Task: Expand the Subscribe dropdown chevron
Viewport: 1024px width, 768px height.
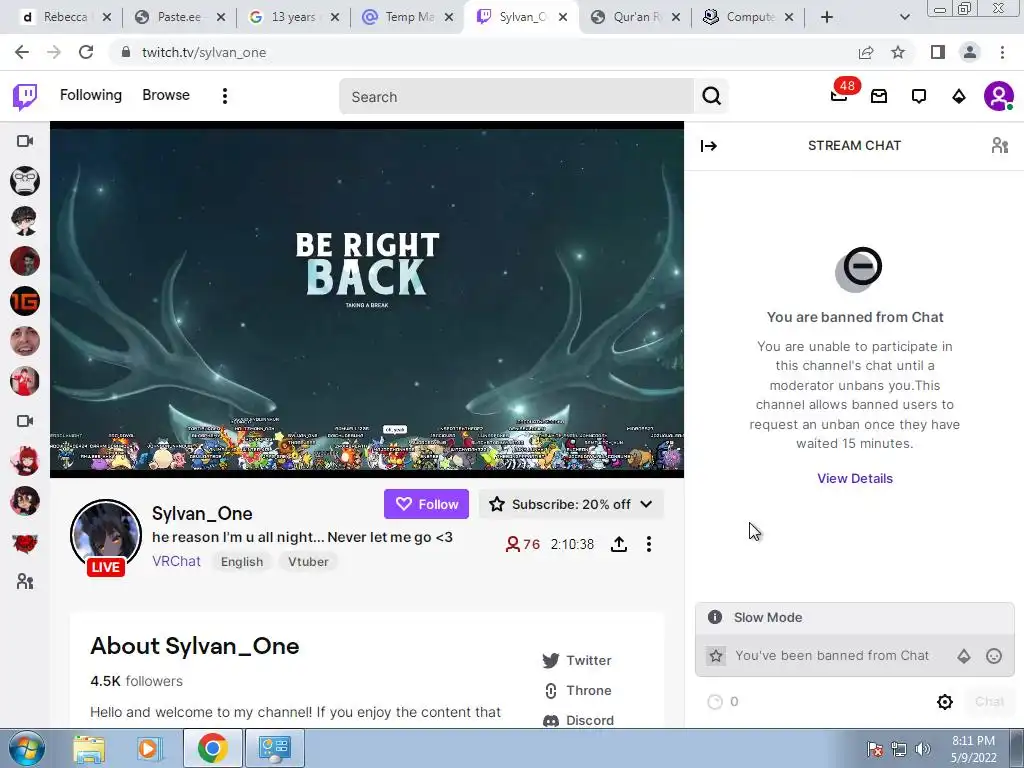Action: click(647, 504)
